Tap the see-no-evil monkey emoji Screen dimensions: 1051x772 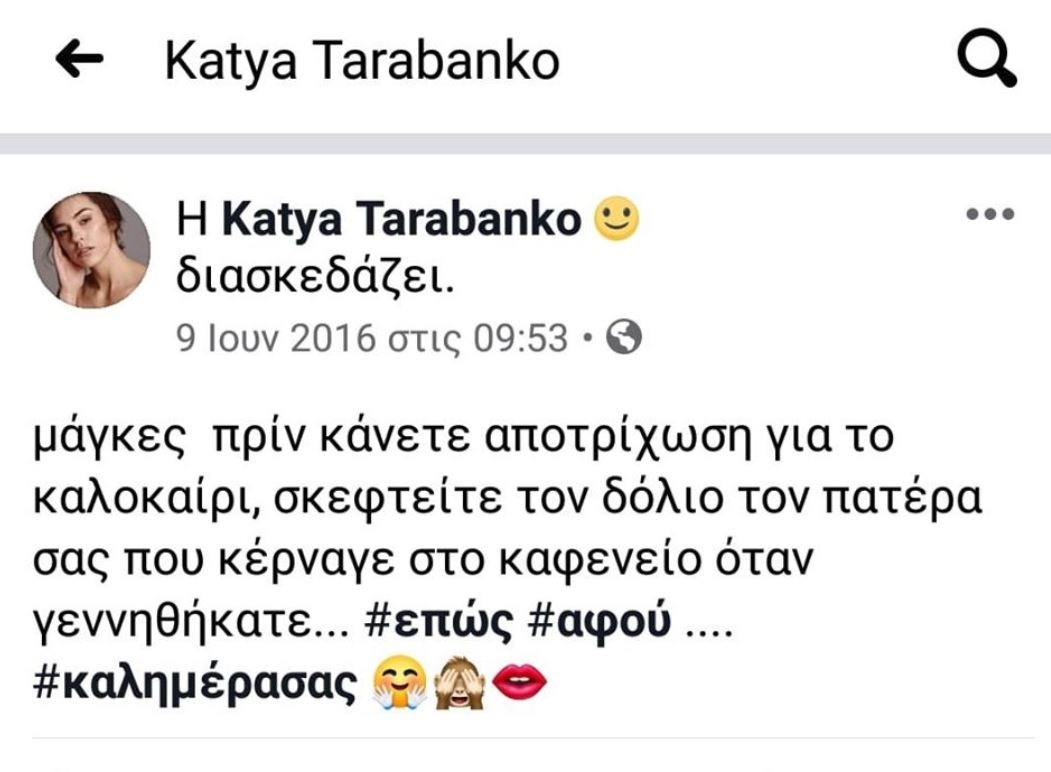[x=459, y=683]
